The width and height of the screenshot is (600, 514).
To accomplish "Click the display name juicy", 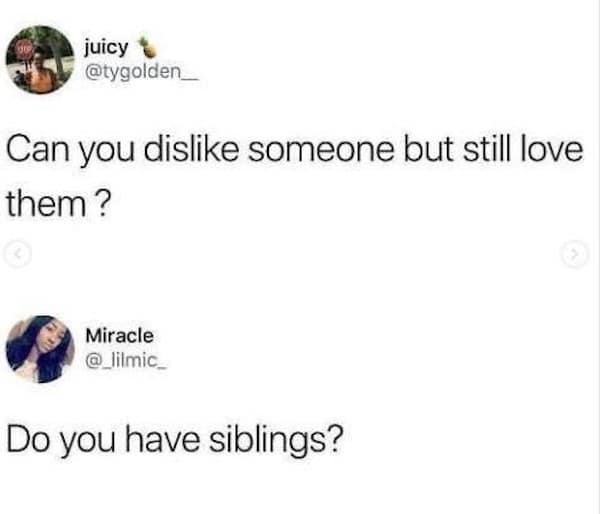I will [106, 48].
